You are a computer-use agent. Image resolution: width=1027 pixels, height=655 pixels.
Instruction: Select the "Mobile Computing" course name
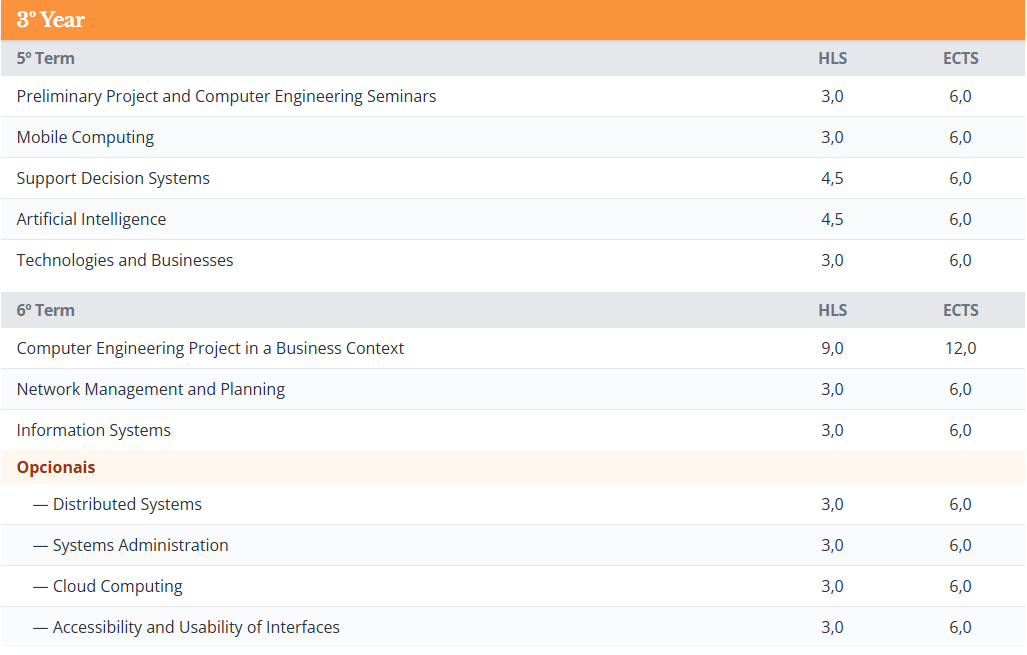[85, 138]
